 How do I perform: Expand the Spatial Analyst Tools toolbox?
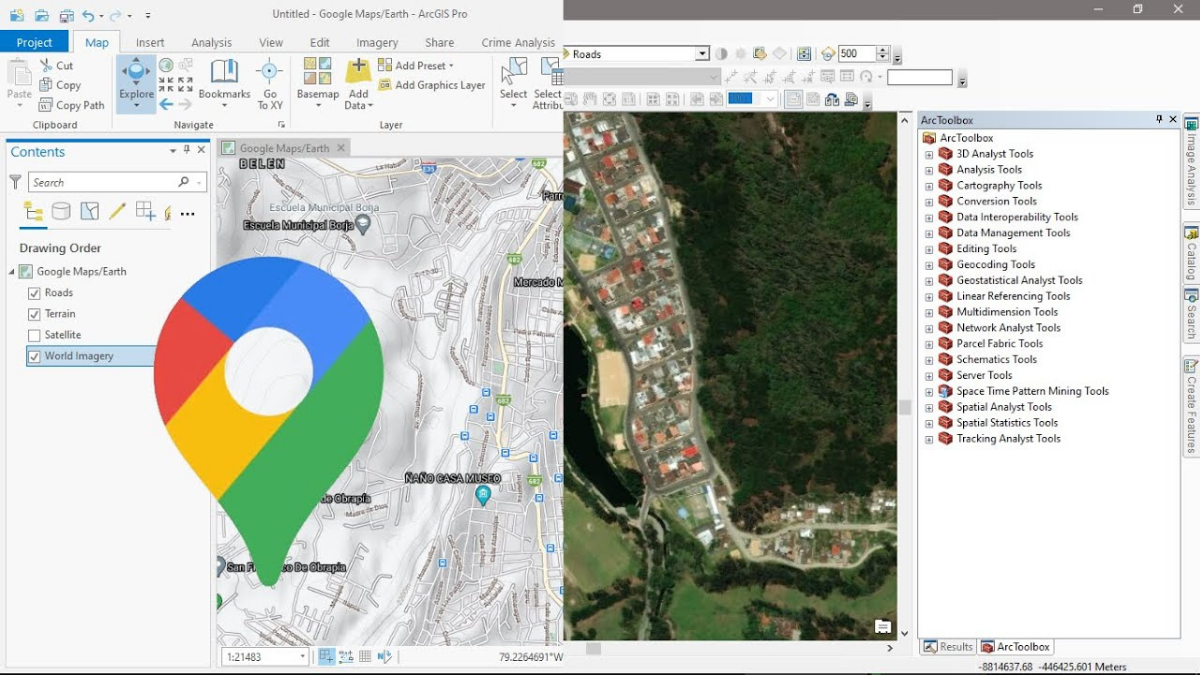point(929,408)
